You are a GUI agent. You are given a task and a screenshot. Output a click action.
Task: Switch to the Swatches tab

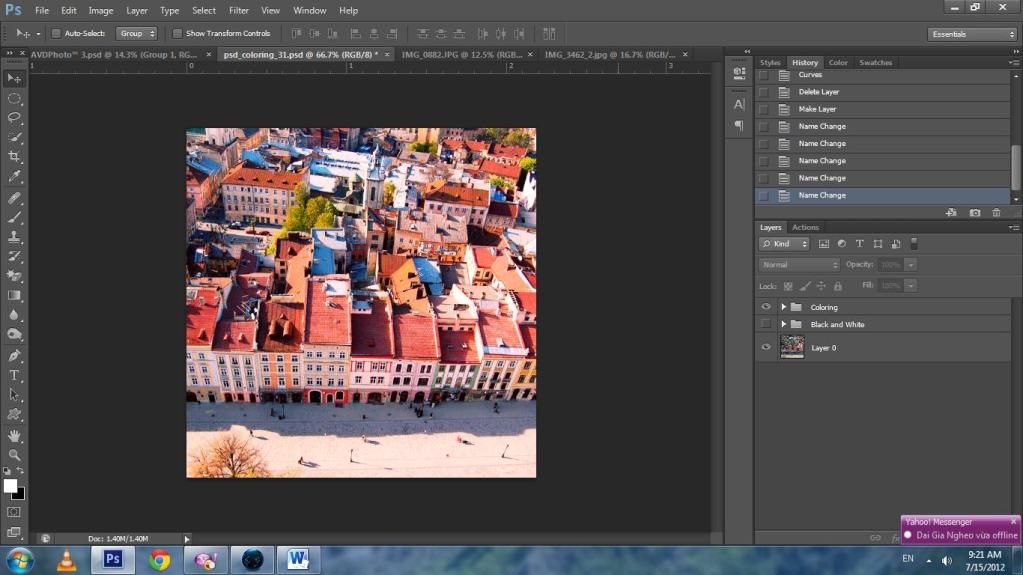click(876, 63)
